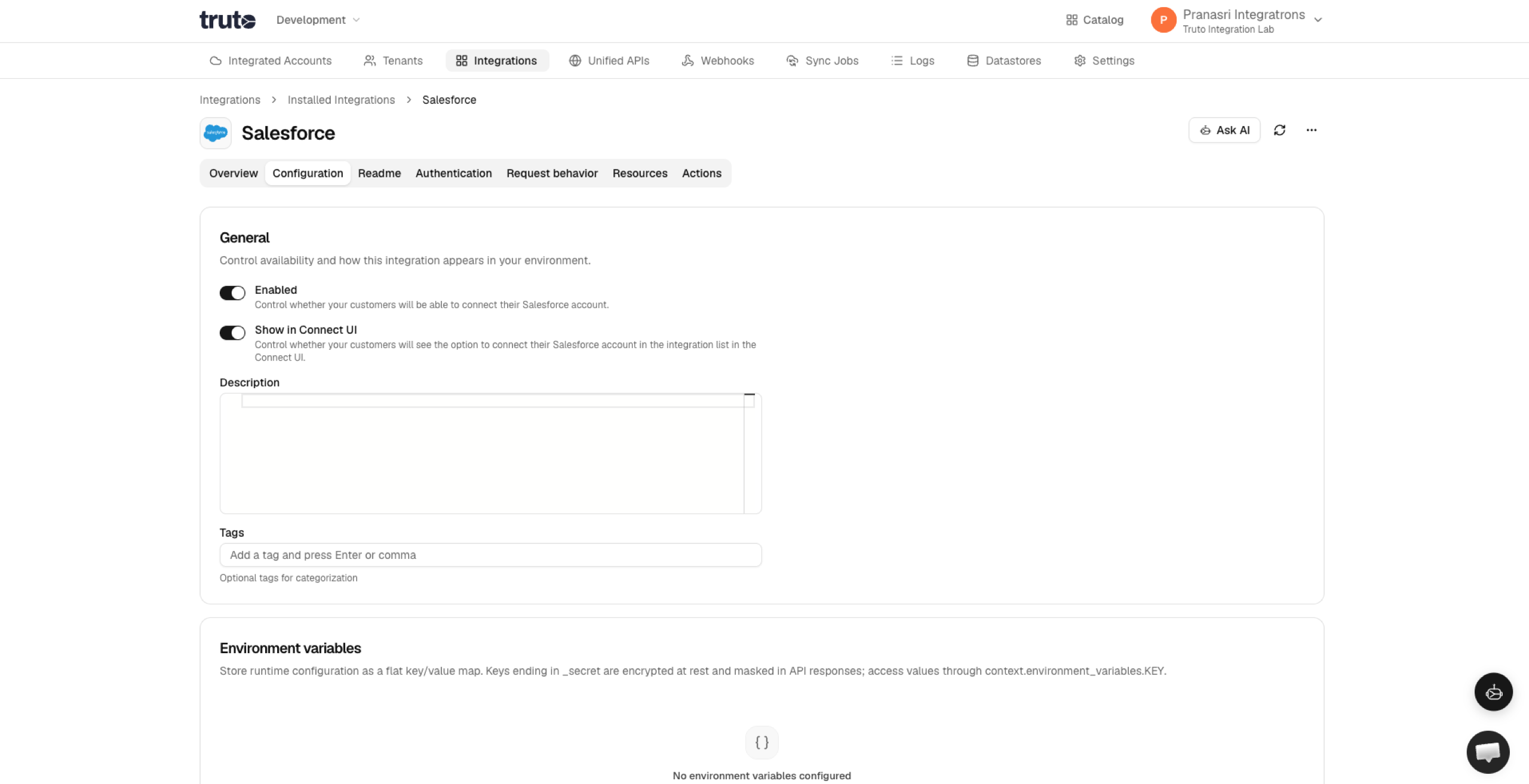Switch to the Overview tab
The height and width of the screenshot is (784, 1529).
tap(234, 173)
